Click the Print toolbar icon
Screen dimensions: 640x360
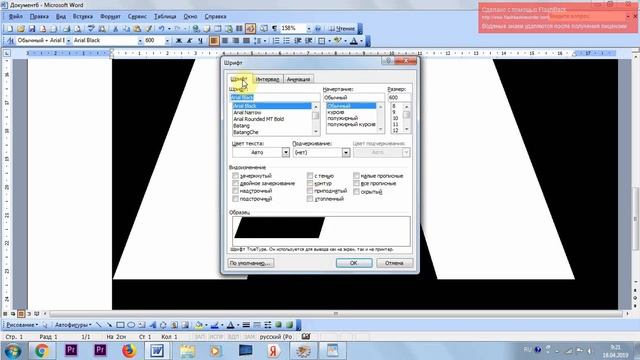point(67,29)
